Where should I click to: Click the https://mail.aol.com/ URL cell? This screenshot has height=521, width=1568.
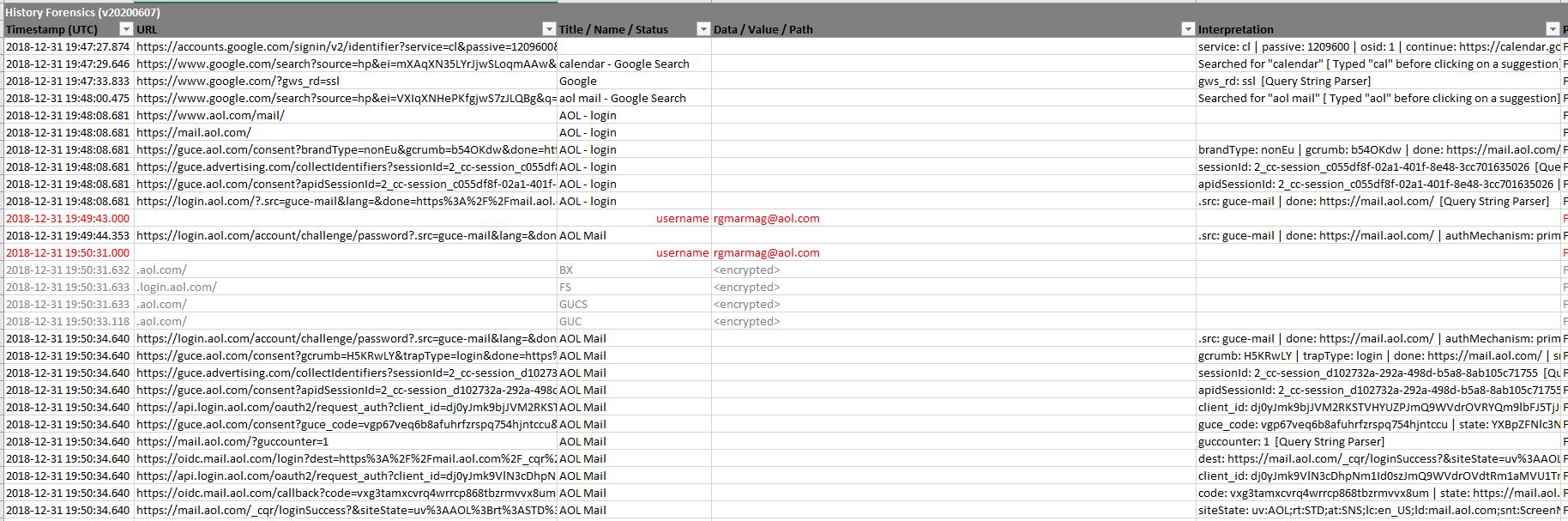pos(194,132)
